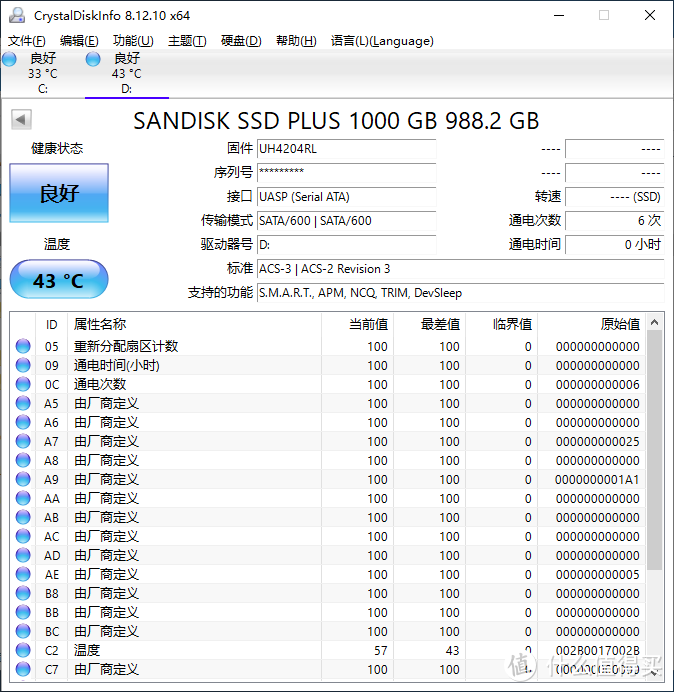Click the 临界值 column header
The height and width of the screenshot is (692, 674).
[x=501, y=324]
